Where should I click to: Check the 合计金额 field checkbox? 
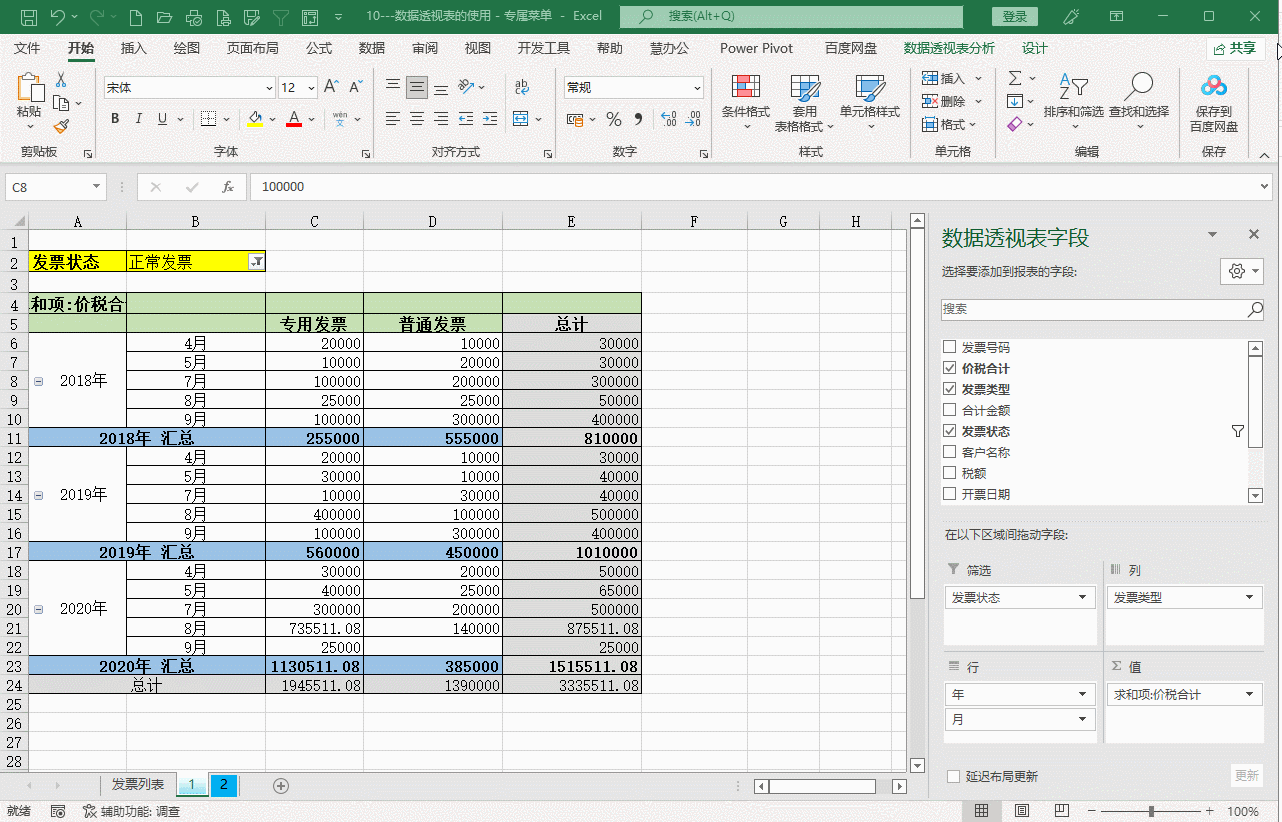point(950,410)
